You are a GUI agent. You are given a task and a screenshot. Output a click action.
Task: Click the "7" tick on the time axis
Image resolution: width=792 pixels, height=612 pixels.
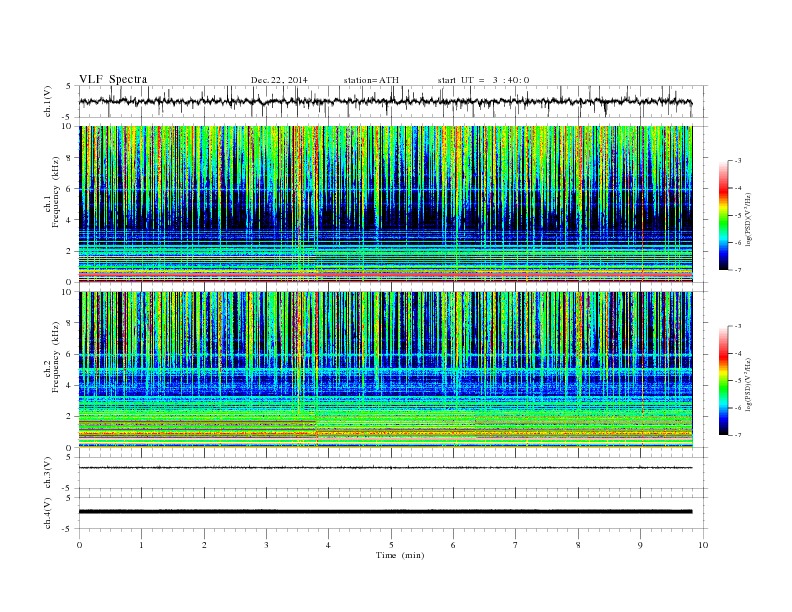pyautogui.click(x=516, y=545)
